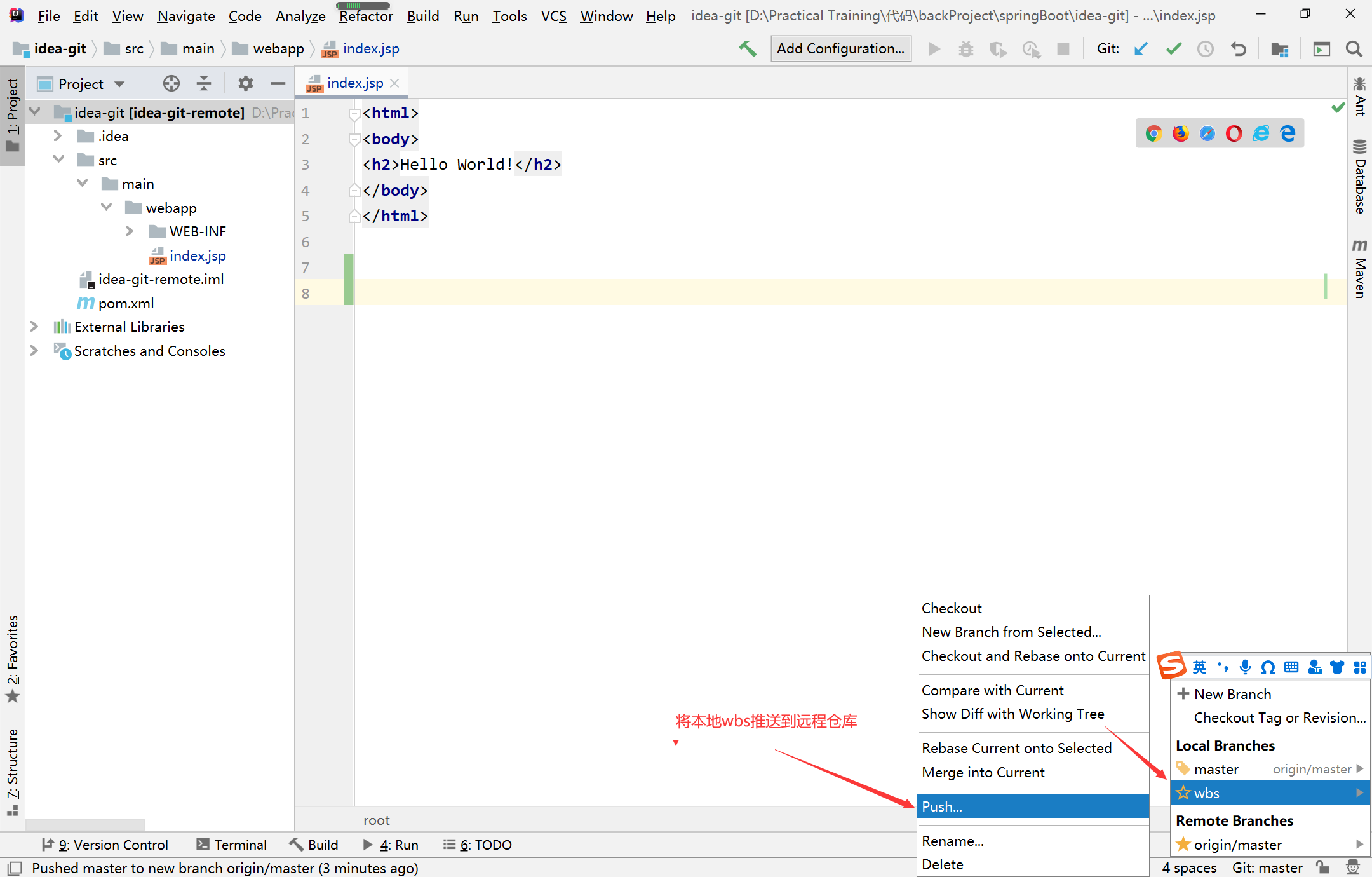Click the Debug bug icon

coord(965,49)
